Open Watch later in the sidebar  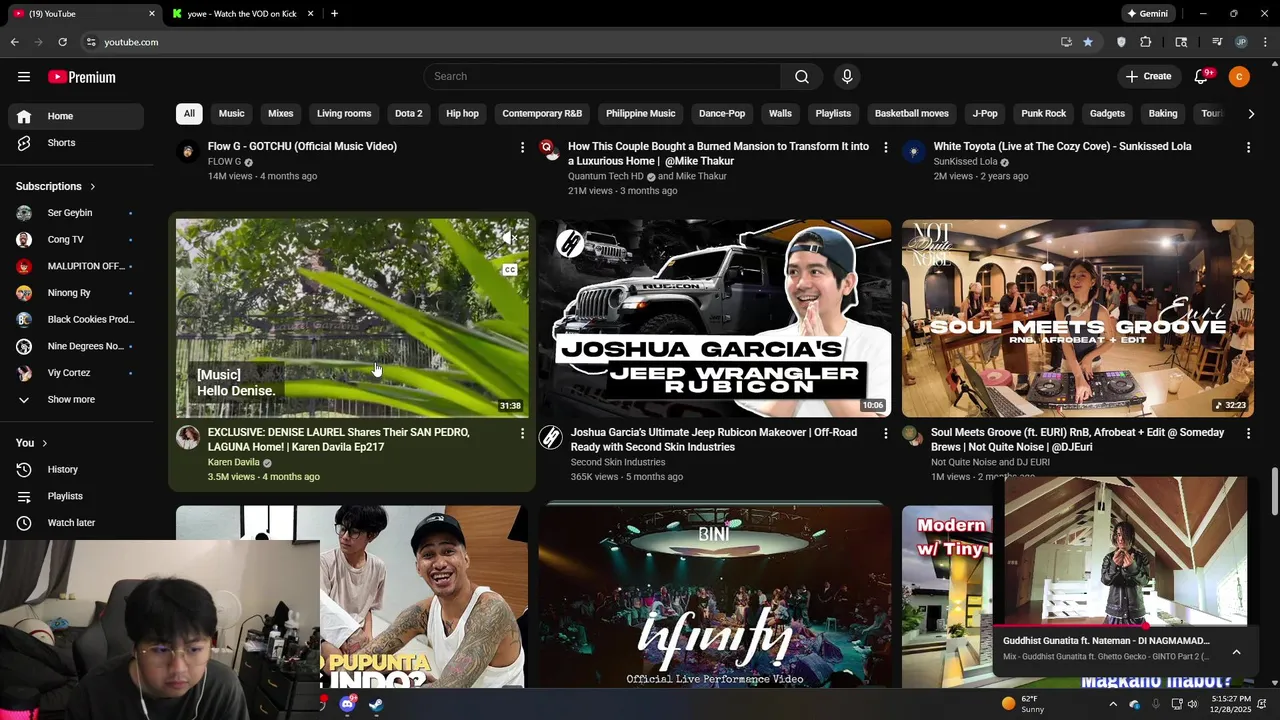point(76,523)
